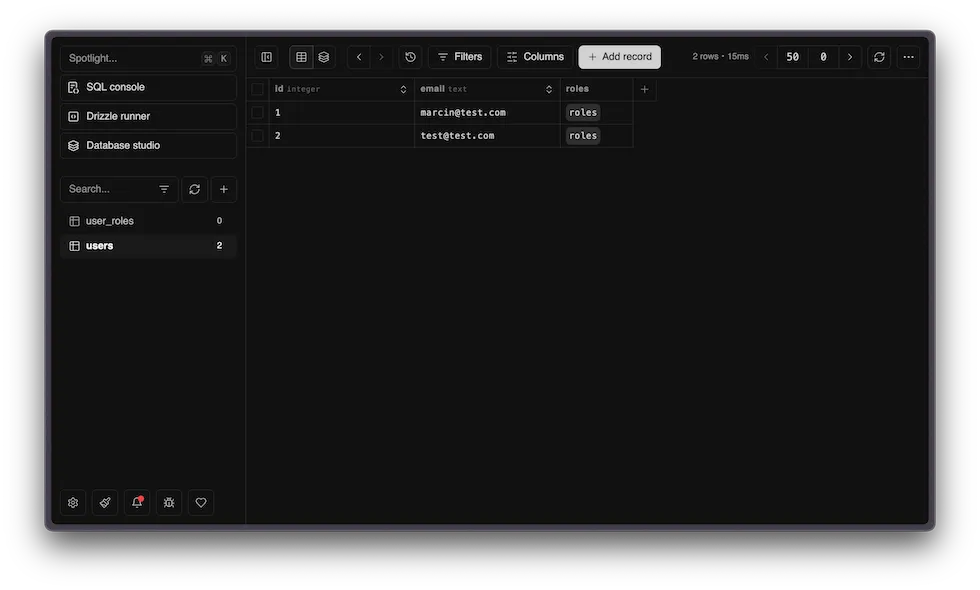Open settings gear in bottom sidebar
This screenshot has height=590, width=980.
(73, 503)
